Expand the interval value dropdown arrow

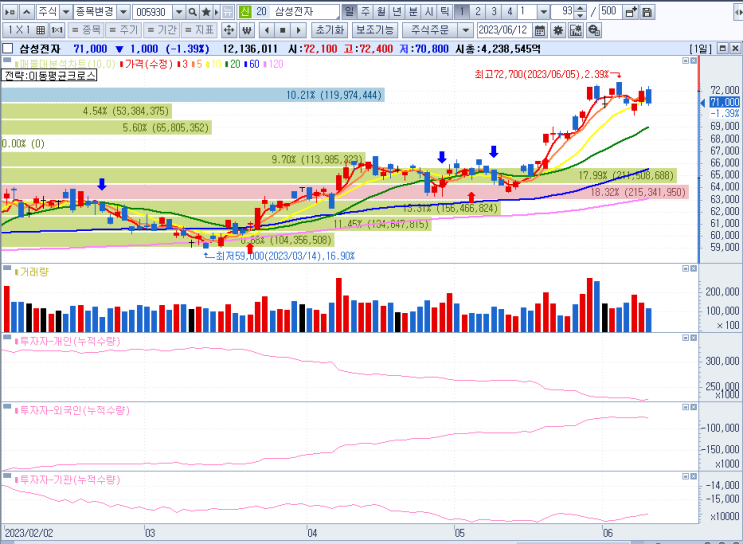click(x=544, y=12)
